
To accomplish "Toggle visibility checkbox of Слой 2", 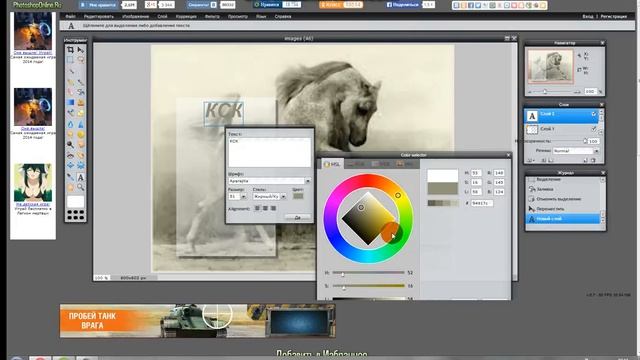I will pyautogui.click(x=594, y=114).
